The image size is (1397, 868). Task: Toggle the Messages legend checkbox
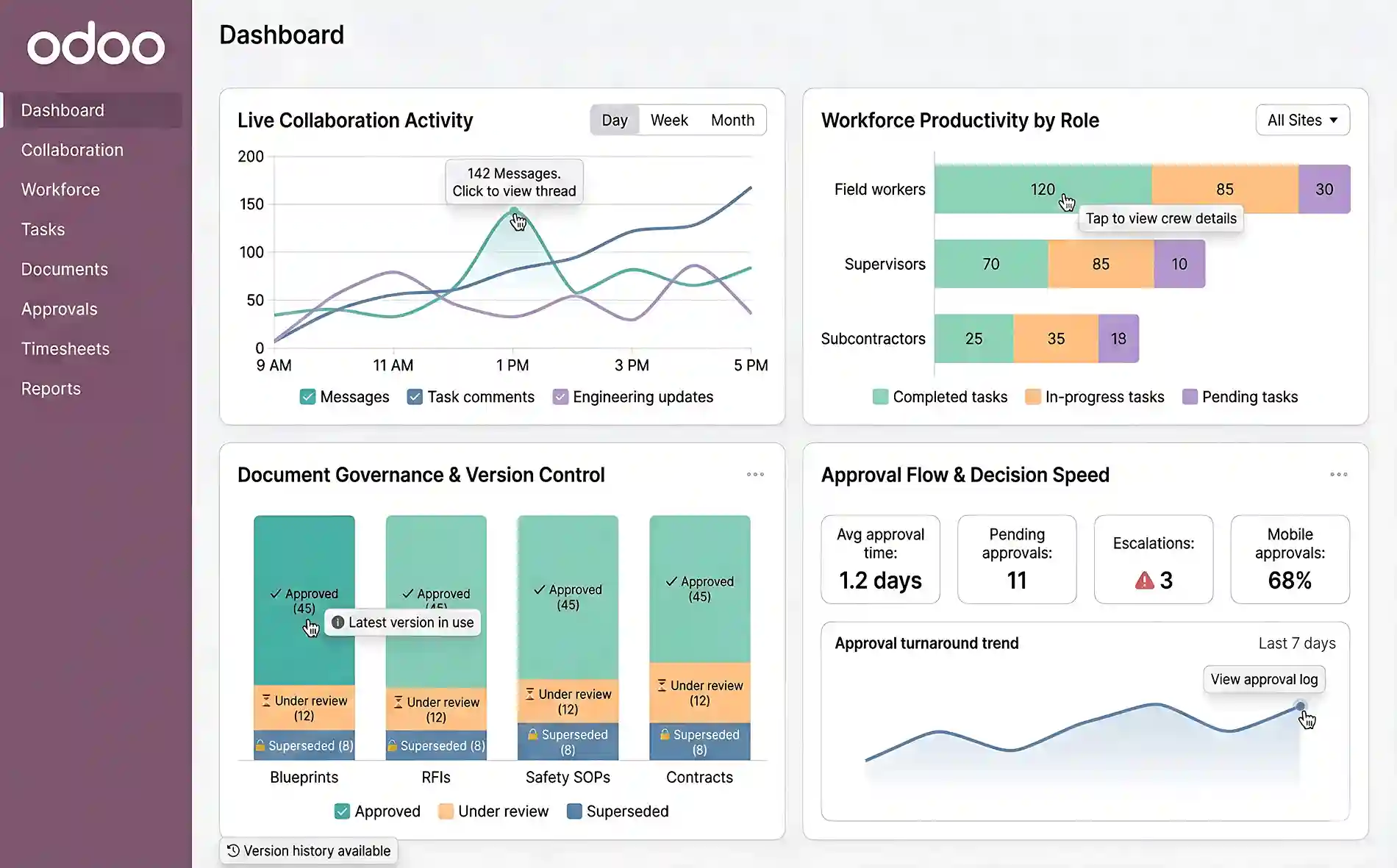[308, 396]
